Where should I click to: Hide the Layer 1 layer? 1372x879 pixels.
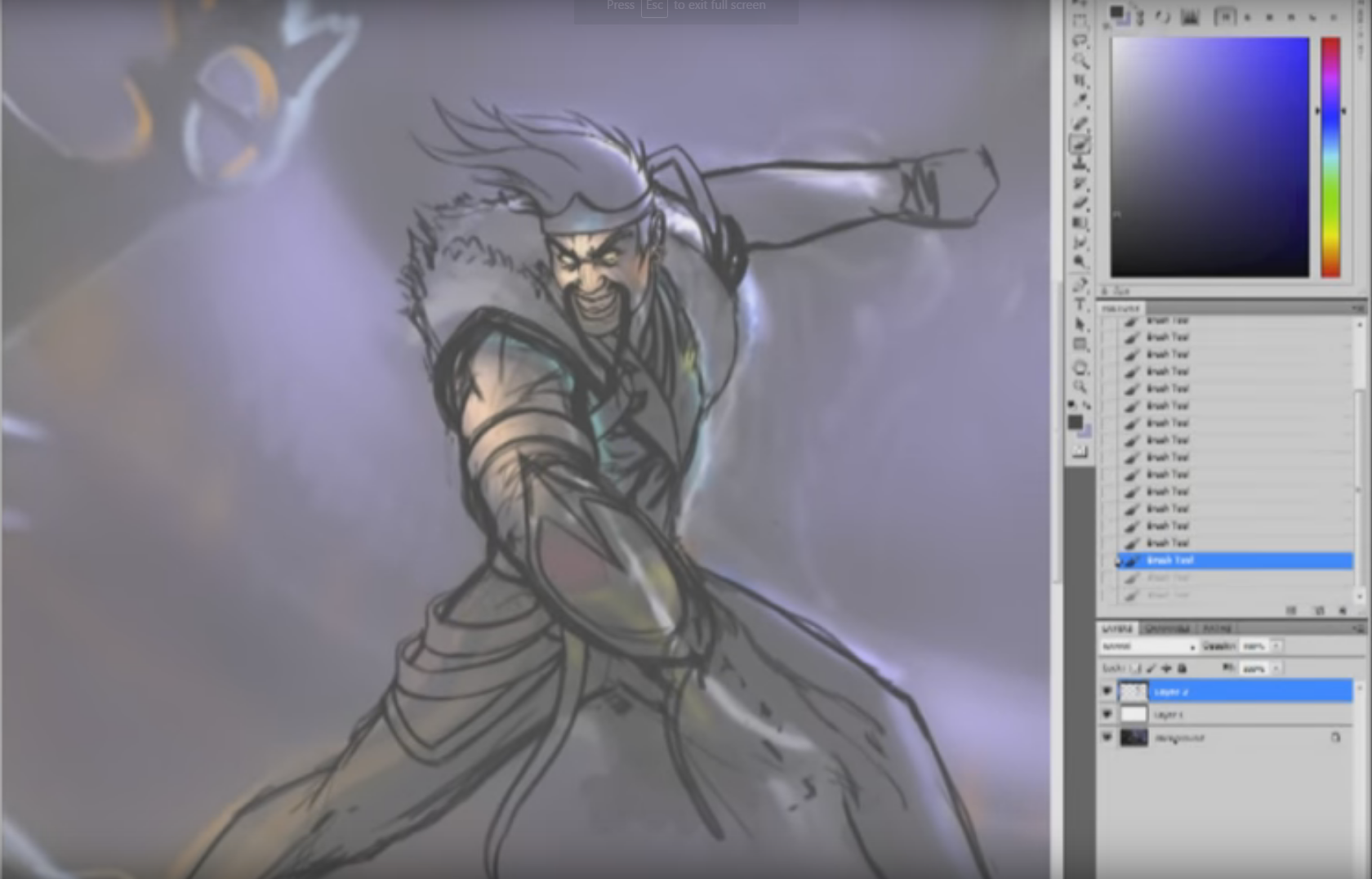1107,714
